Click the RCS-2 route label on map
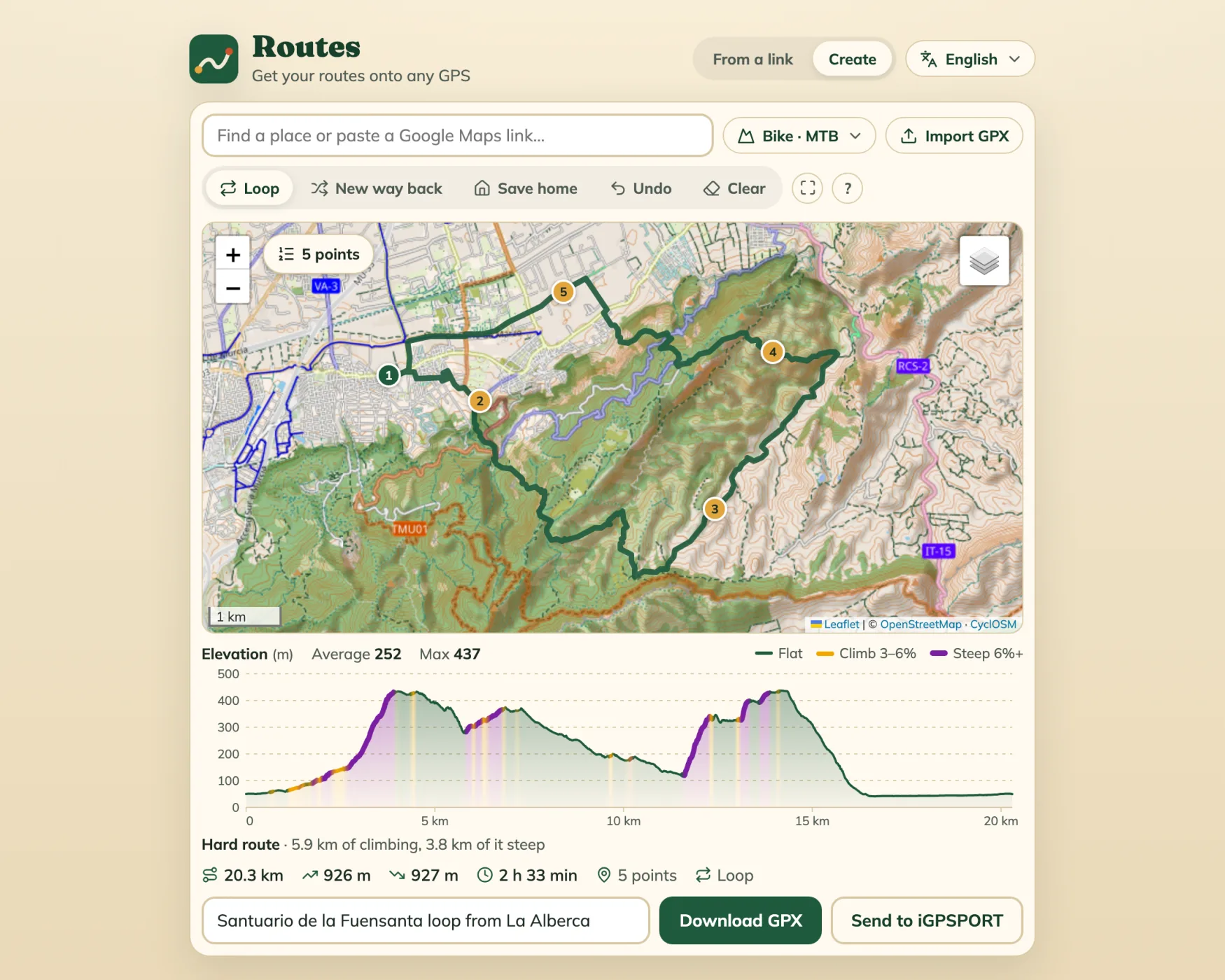 [x=913, y=366]
